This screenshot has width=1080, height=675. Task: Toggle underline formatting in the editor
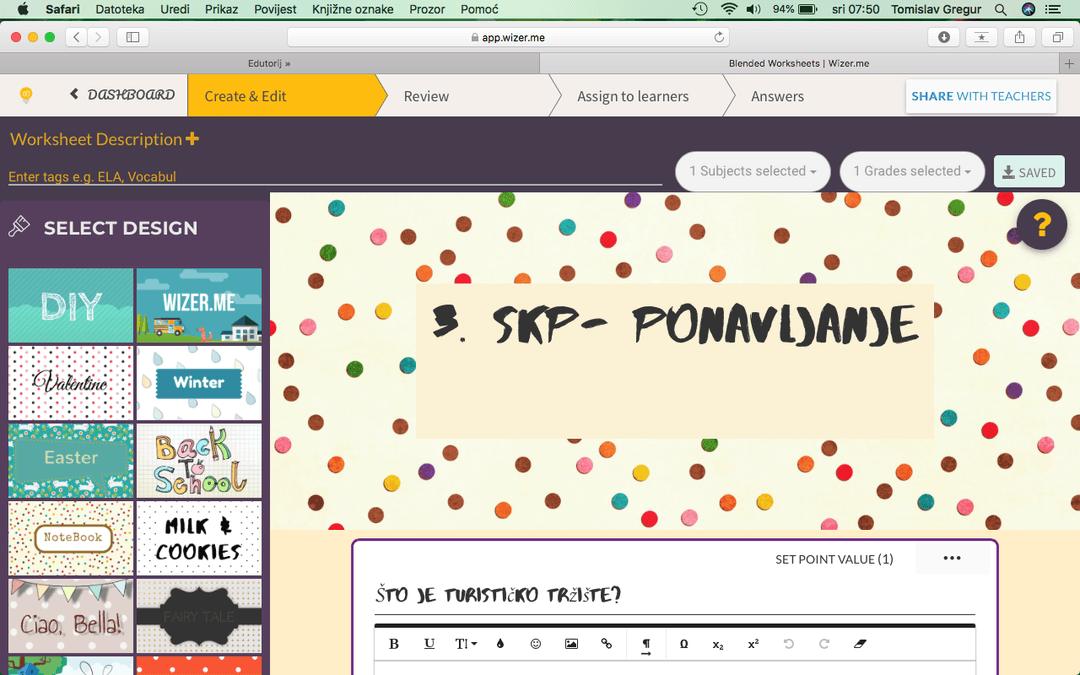pos(429,644)
